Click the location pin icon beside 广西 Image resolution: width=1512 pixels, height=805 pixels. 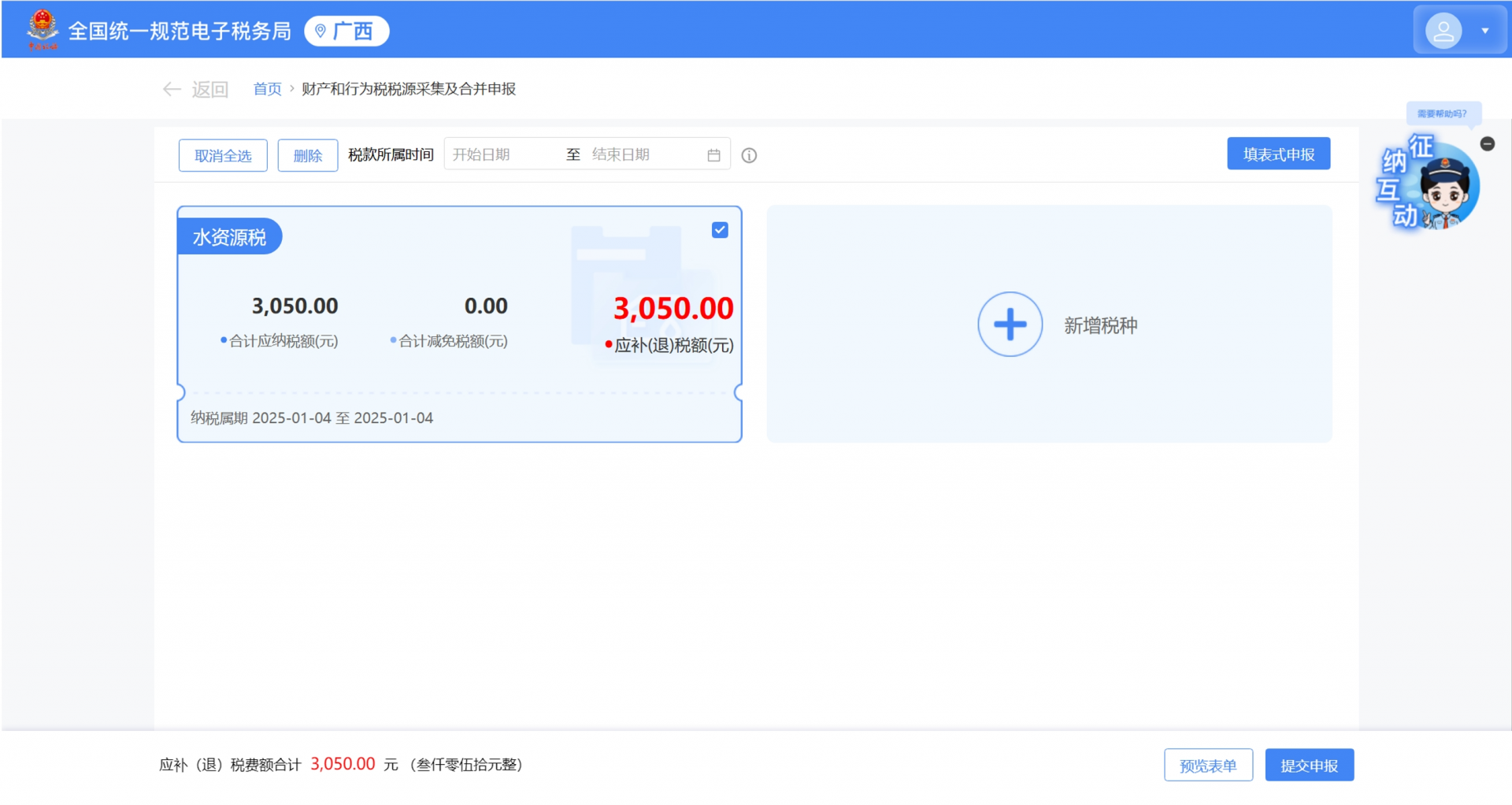click(321, 31)
